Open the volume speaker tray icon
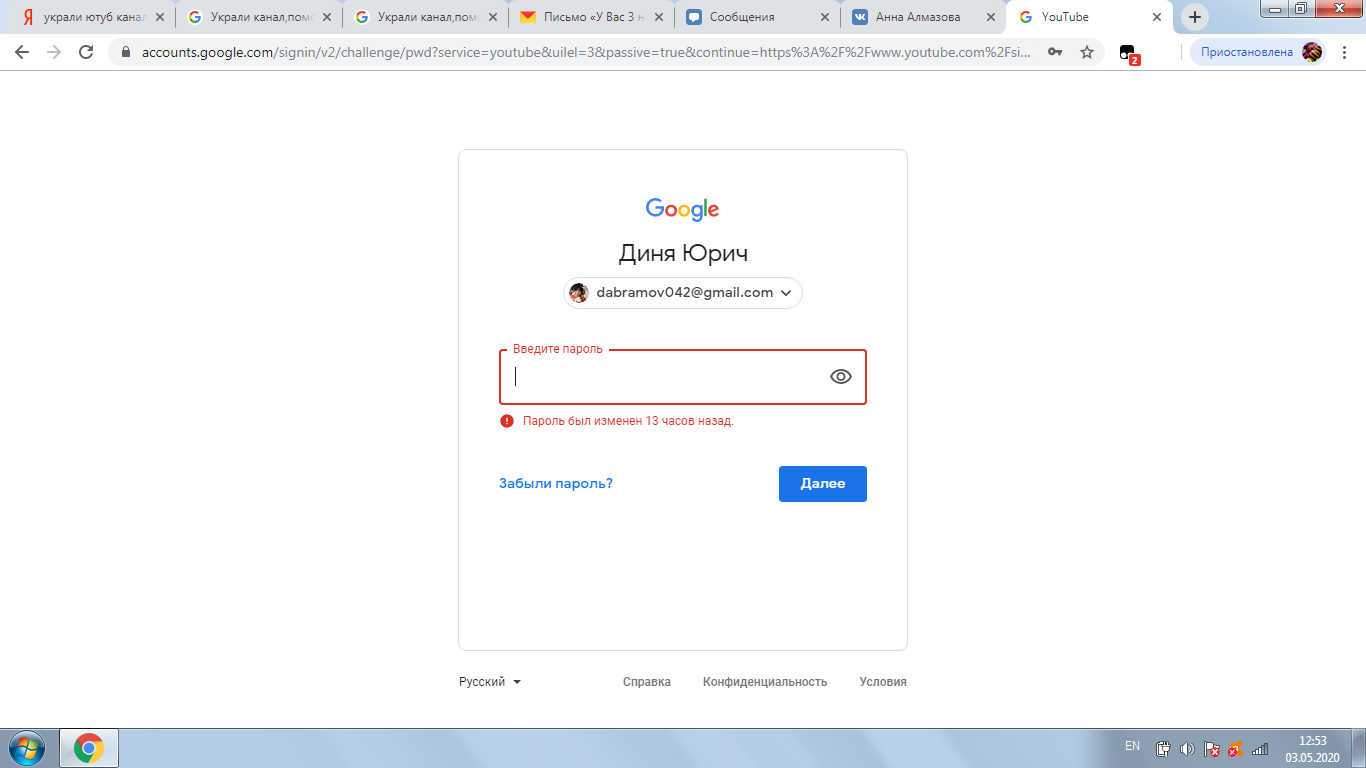 coord(1187,748)
